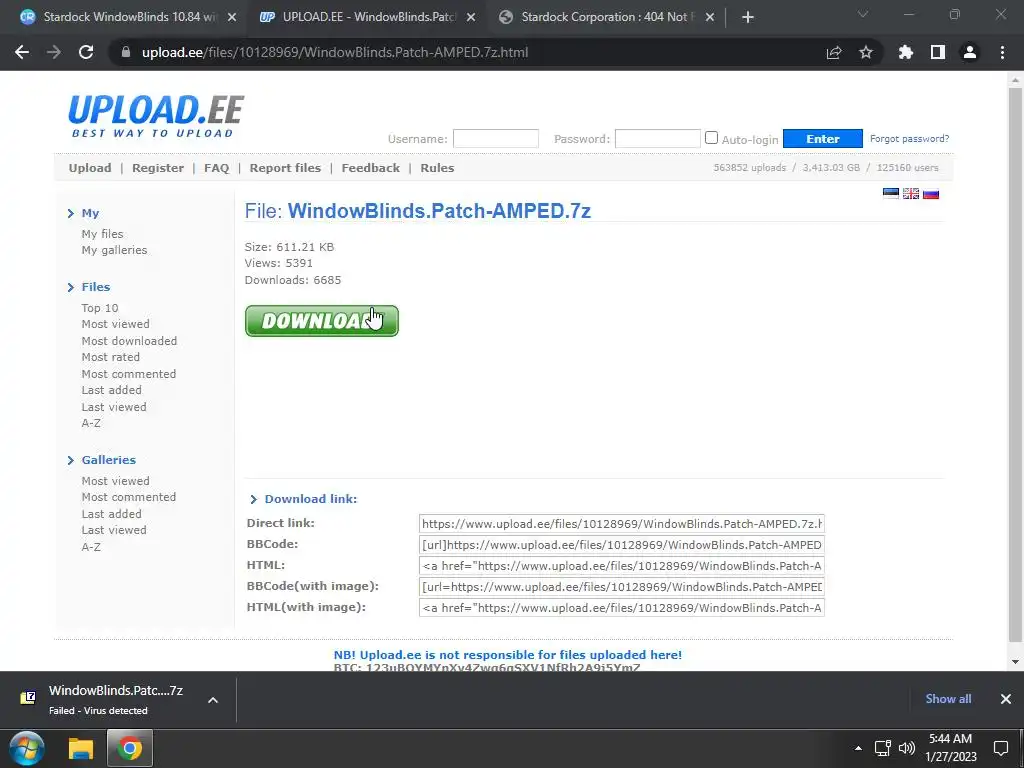Open the FAQ menu item

coord(216,168)
